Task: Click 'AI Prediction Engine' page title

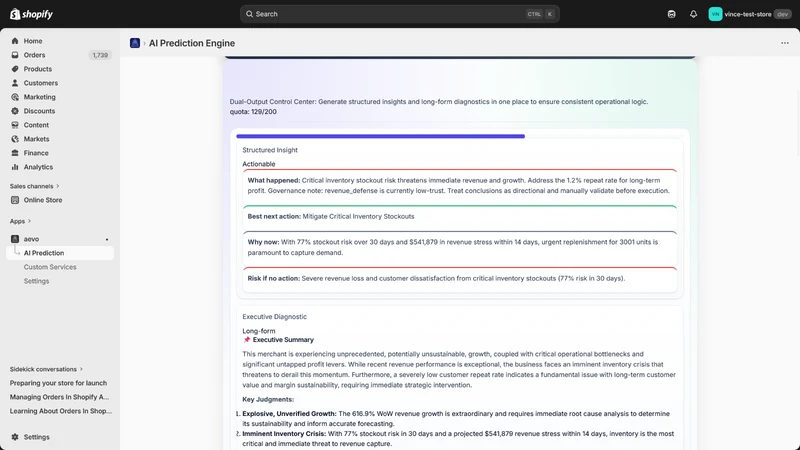Action: (x=192, y=43)
